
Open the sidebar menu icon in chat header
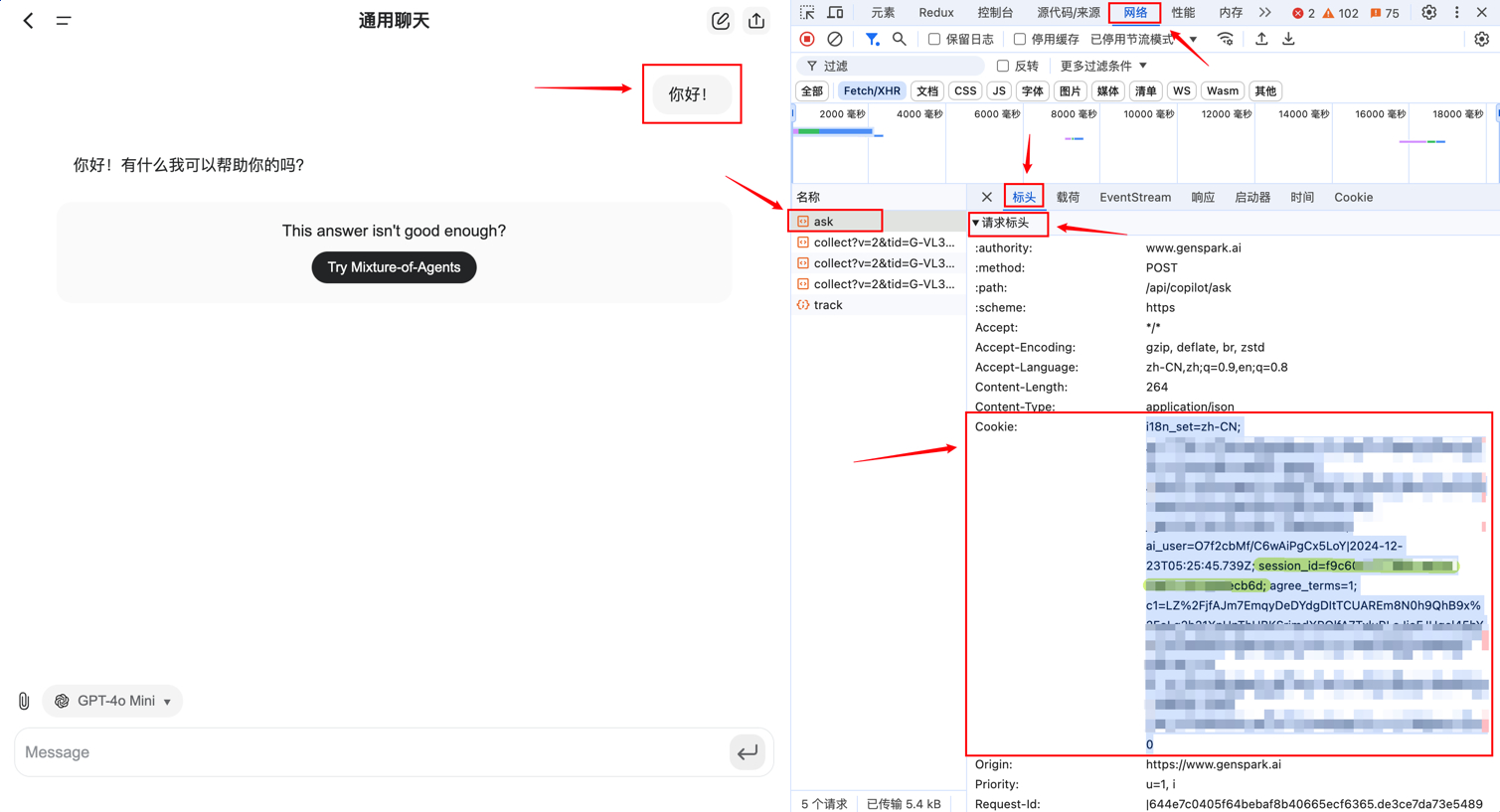64,20
